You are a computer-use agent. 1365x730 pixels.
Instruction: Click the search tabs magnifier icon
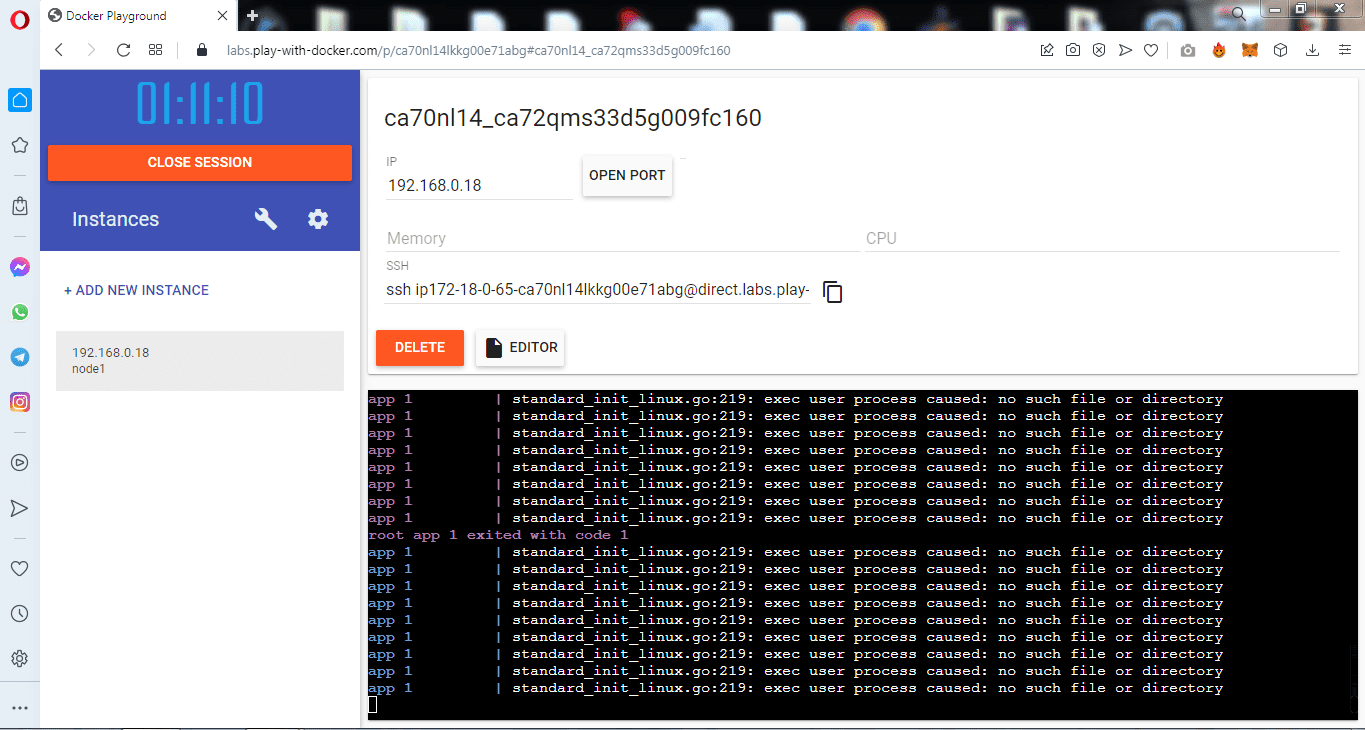1238,13
